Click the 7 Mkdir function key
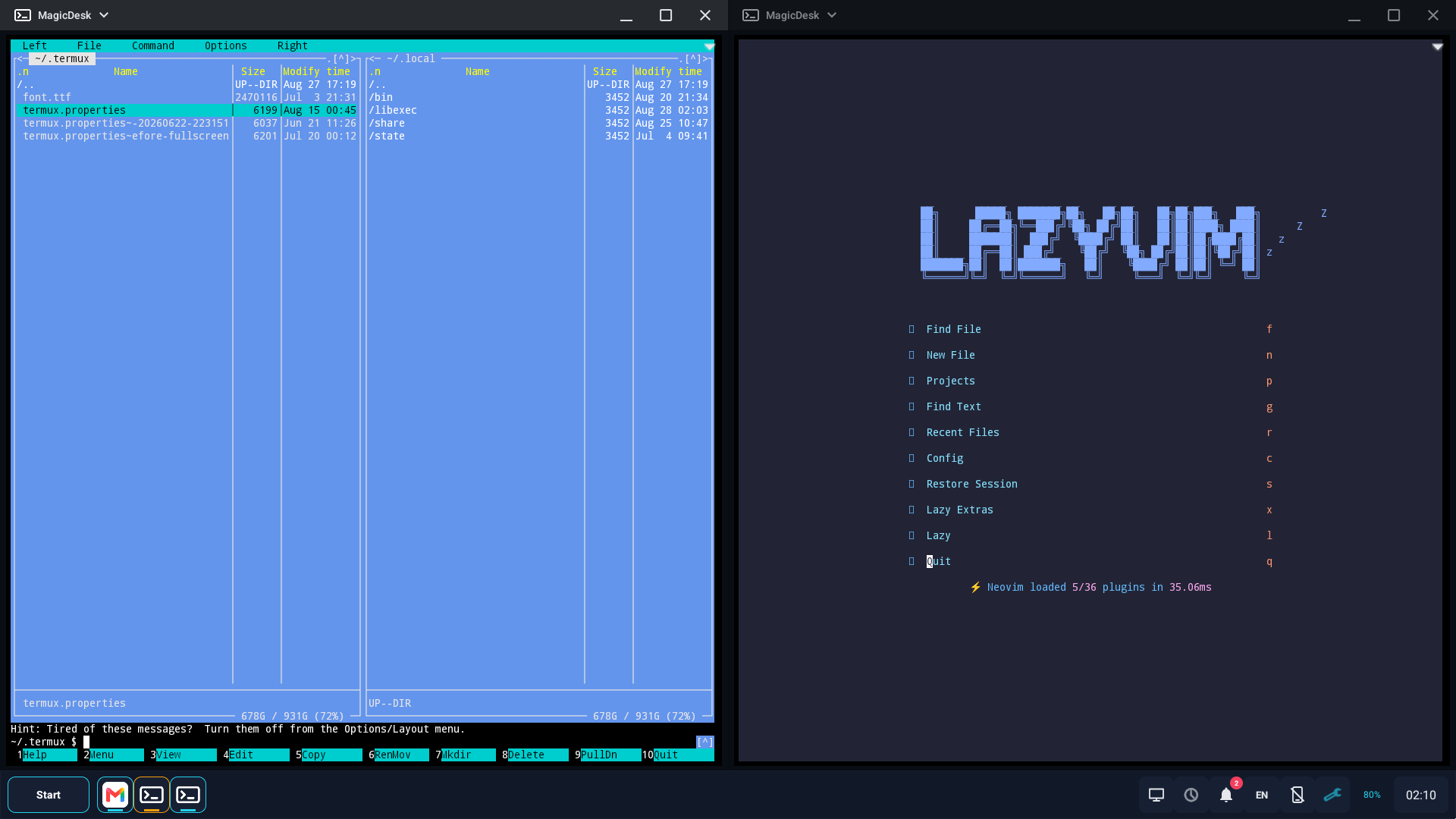1456x819 pixels. [x=465, y=755]
